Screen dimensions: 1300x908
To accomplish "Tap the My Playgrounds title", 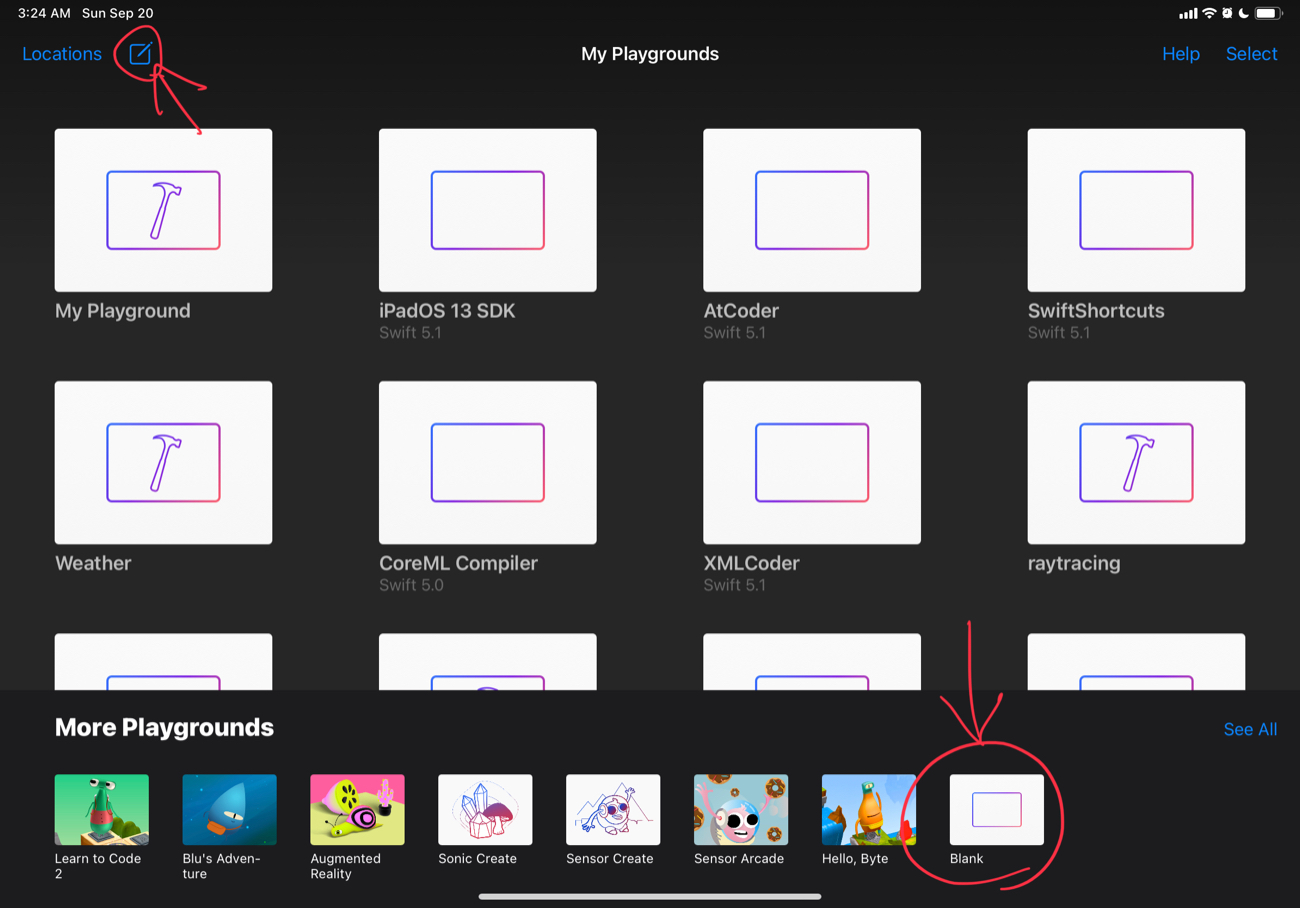I will tap(650, 54).
